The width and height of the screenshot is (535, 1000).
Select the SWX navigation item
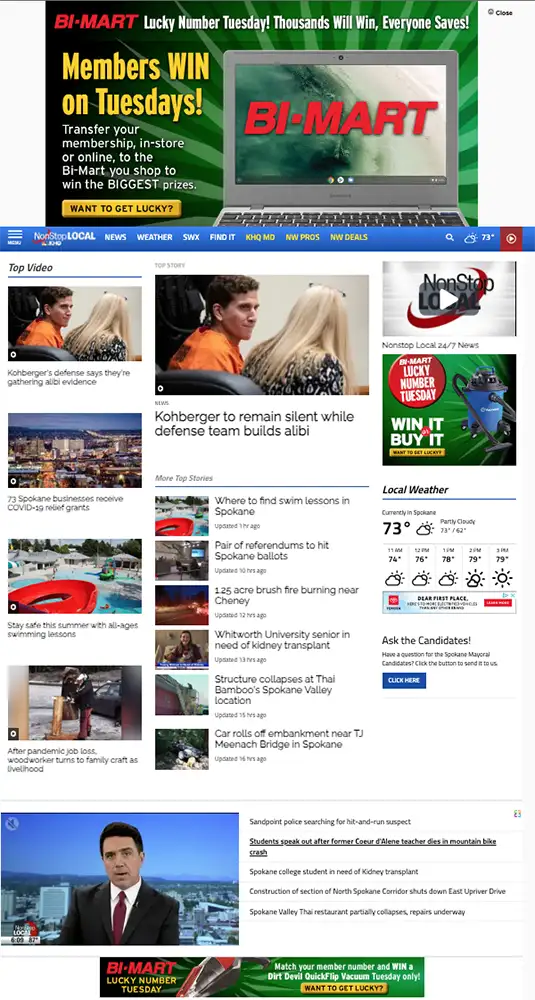click(x=191, y=237)
